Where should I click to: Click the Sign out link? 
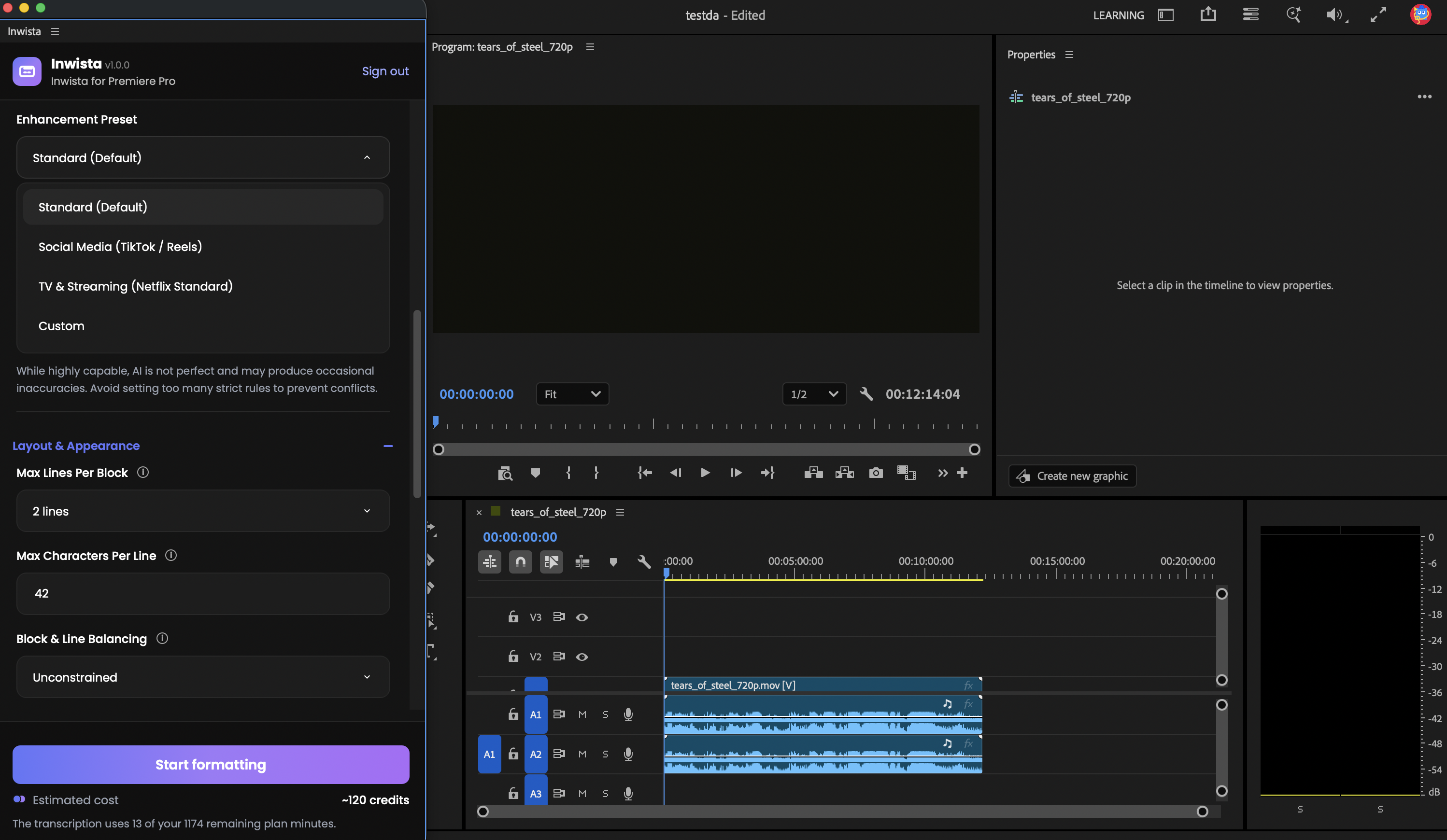pyautogui.click(x=385, y=71)
